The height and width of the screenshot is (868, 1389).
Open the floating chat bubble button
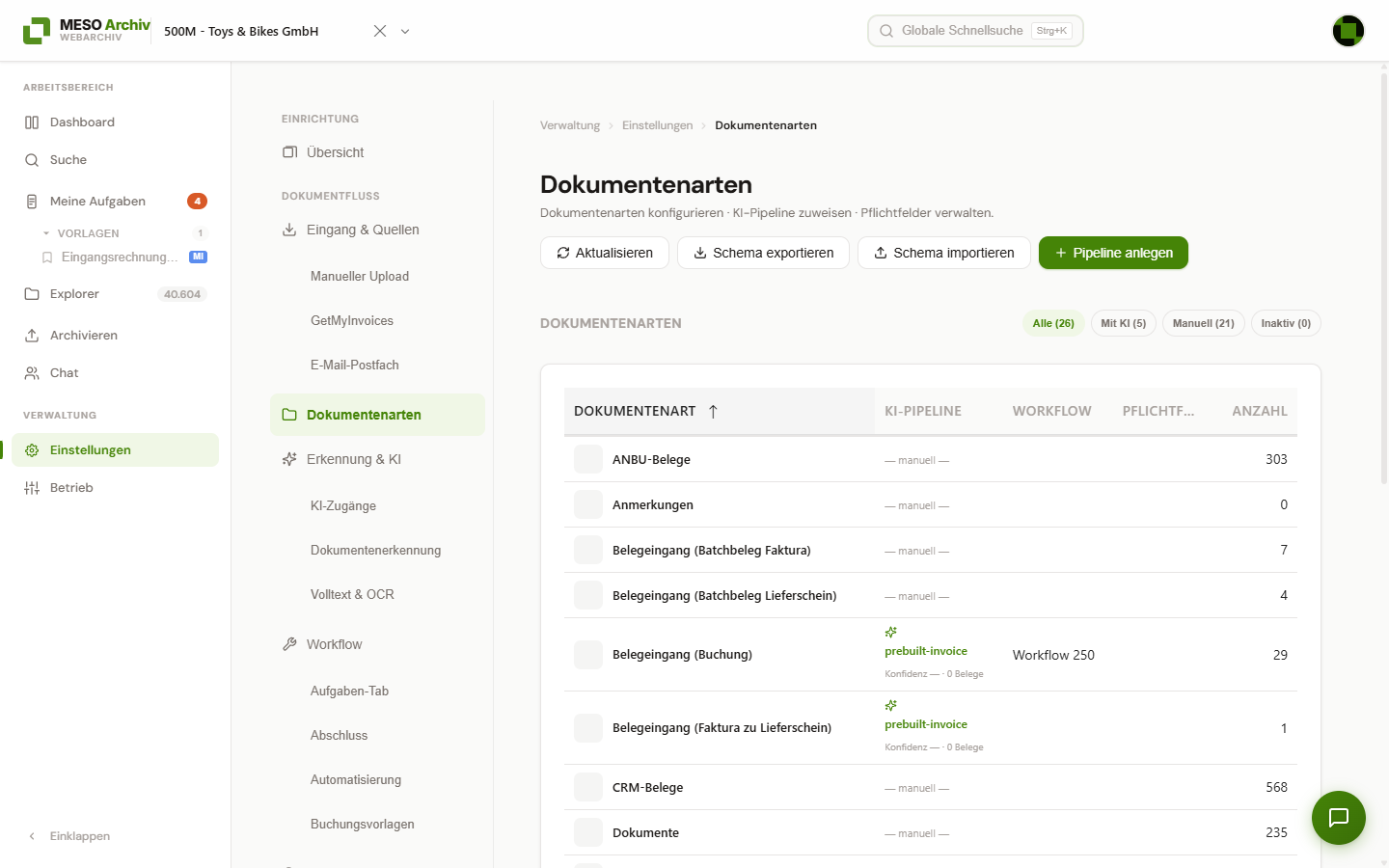tap(1339, 818)
